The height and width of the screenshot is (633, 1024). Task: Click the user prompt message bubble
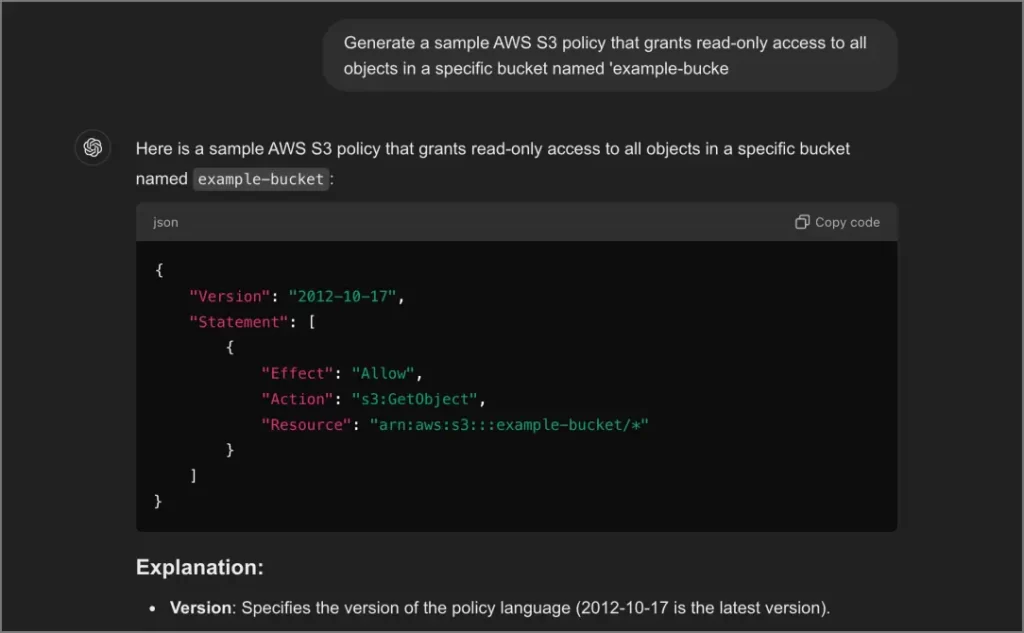(610, 56)
